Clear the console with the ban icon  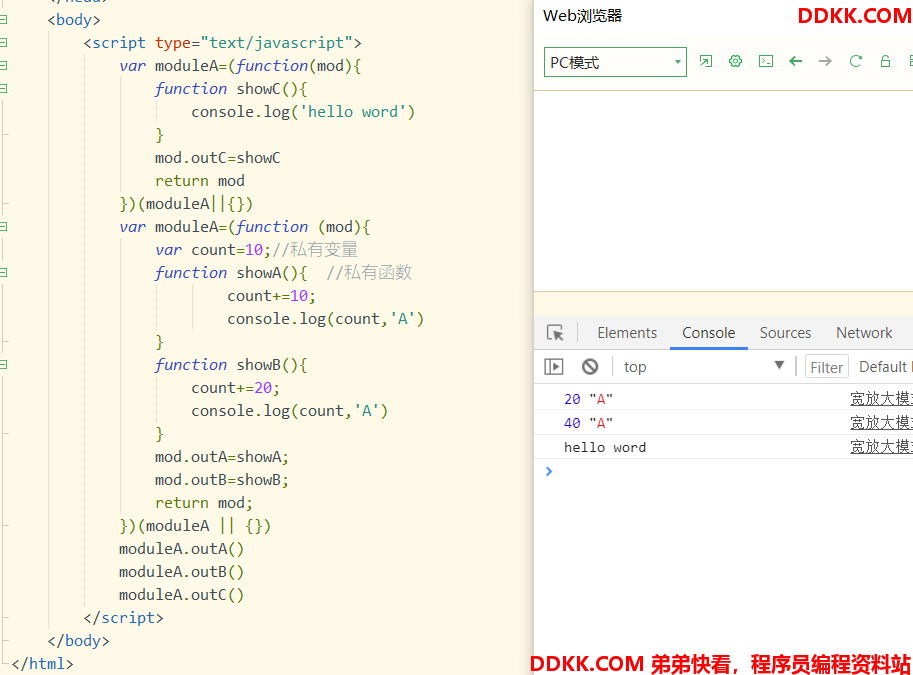click(590, 366)
